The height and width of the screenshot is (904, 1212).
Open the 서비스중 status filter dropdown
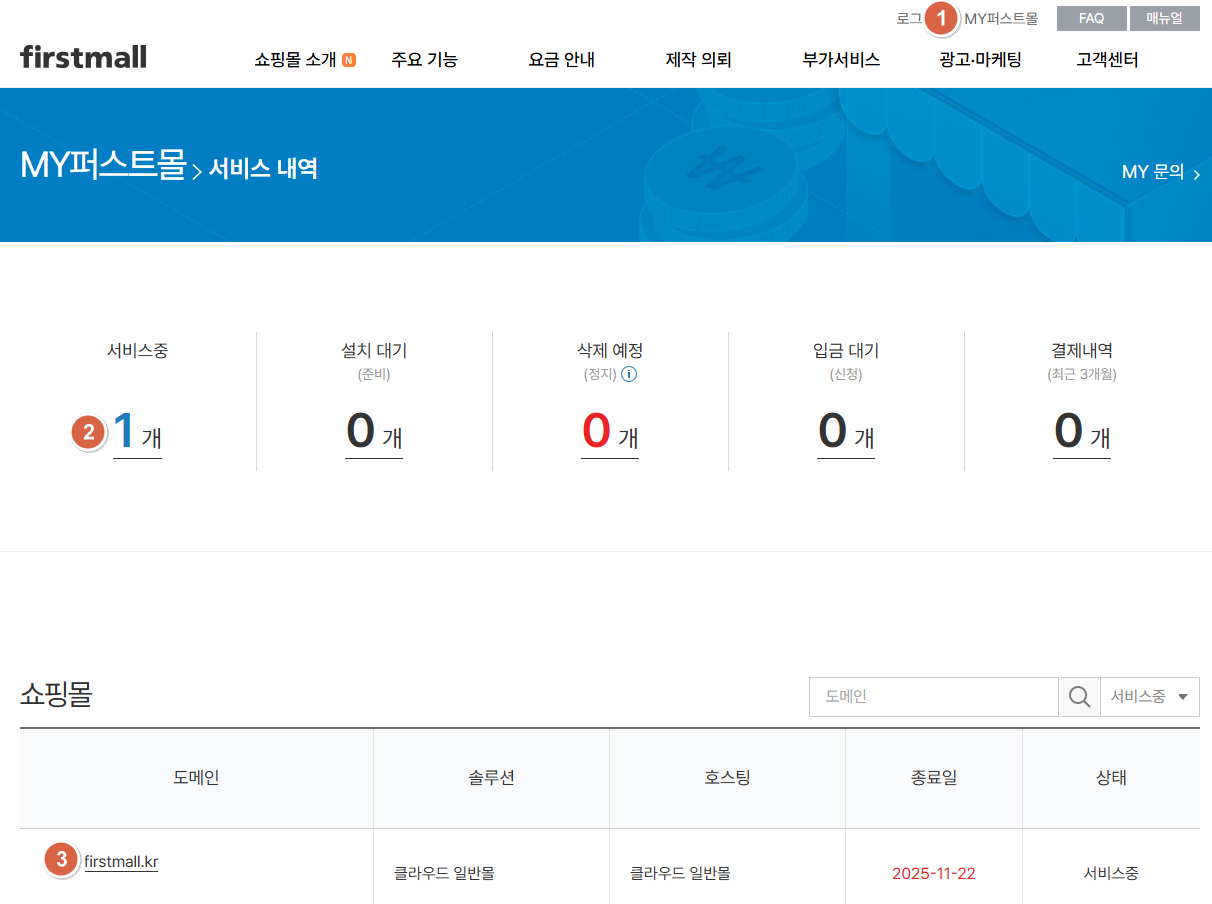1150,697
